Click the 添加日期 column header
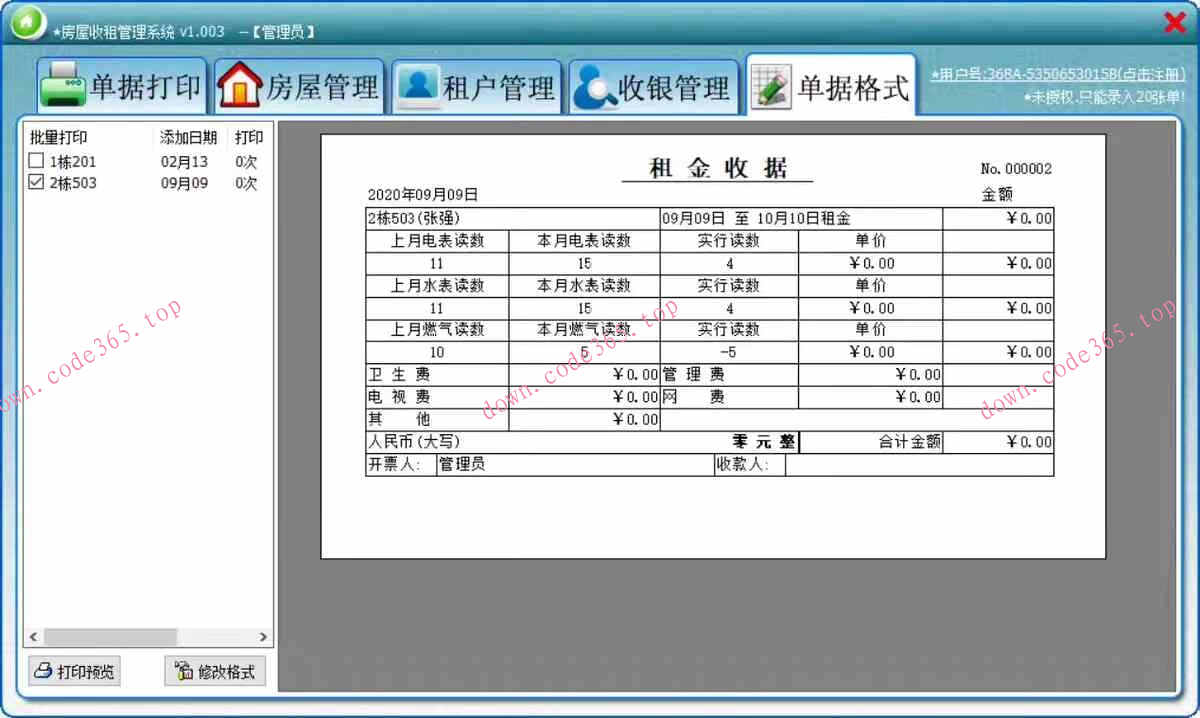Screen dimensions: 1200x718 coord(187,137)
